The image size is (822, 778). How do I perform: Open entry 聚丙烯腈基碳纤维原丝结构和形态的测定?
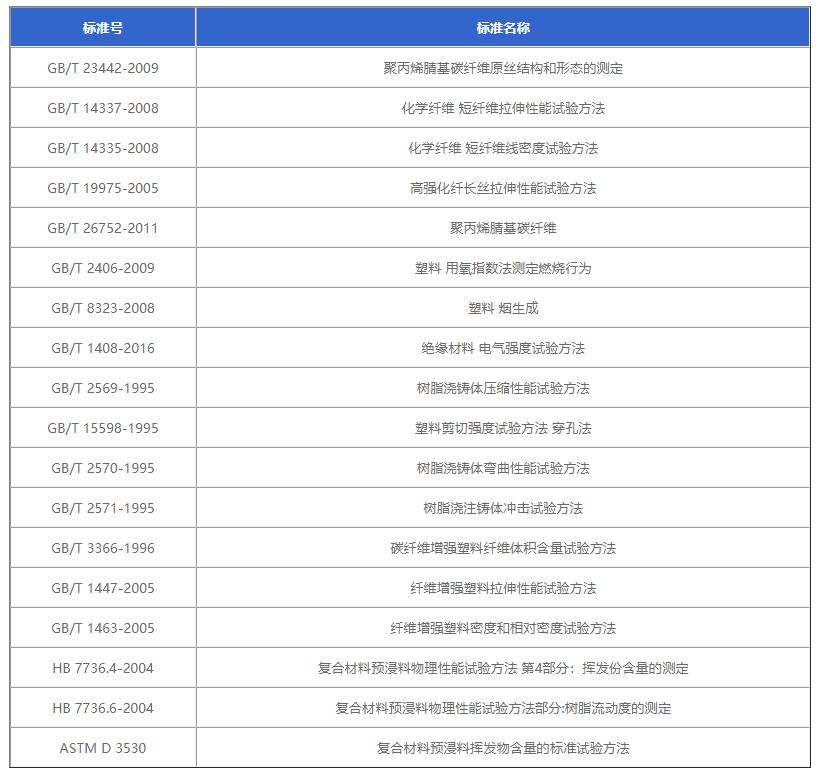coord(506,68)
